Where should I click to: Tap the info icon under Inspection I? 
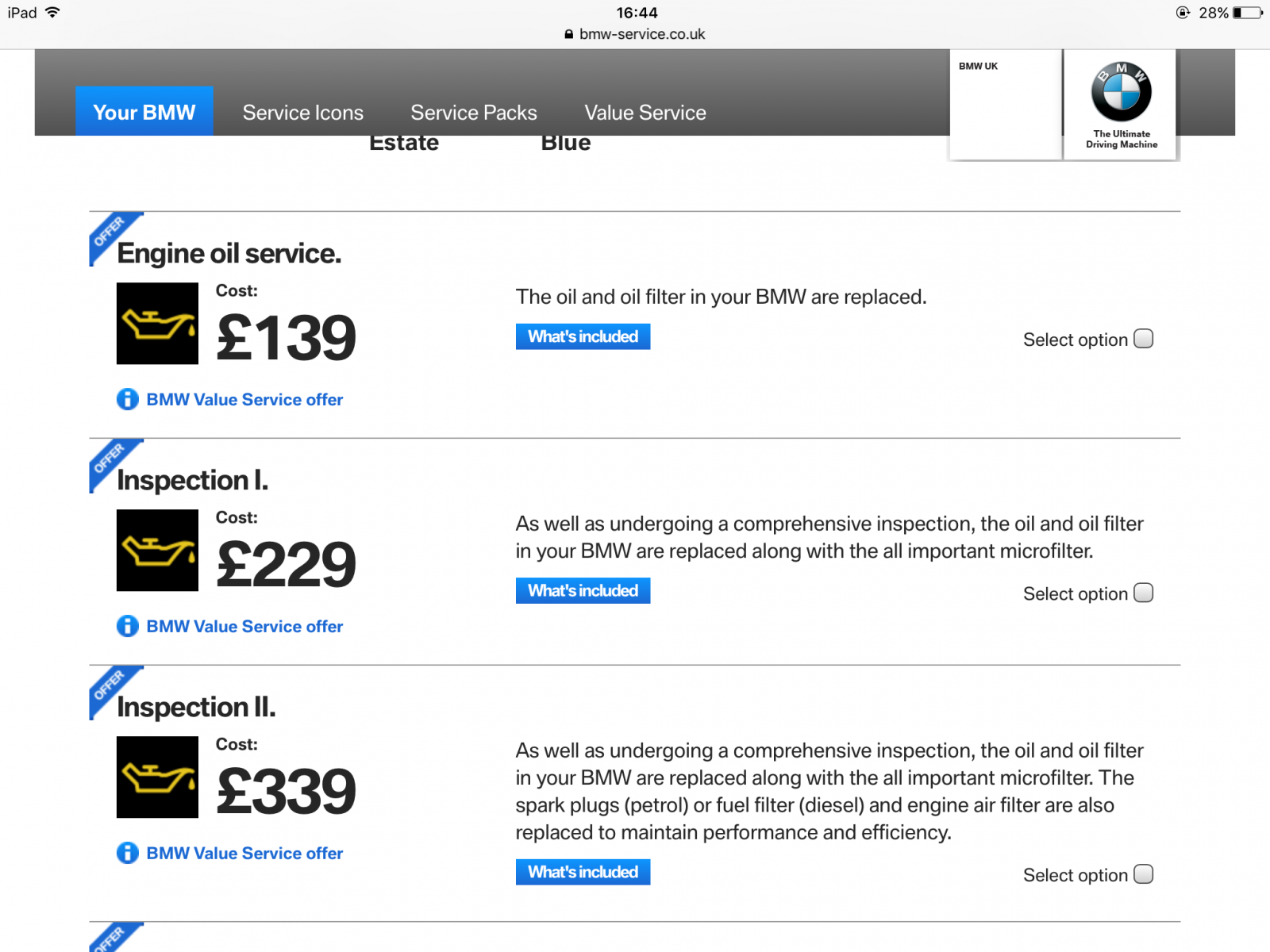(x=127, y=626)
